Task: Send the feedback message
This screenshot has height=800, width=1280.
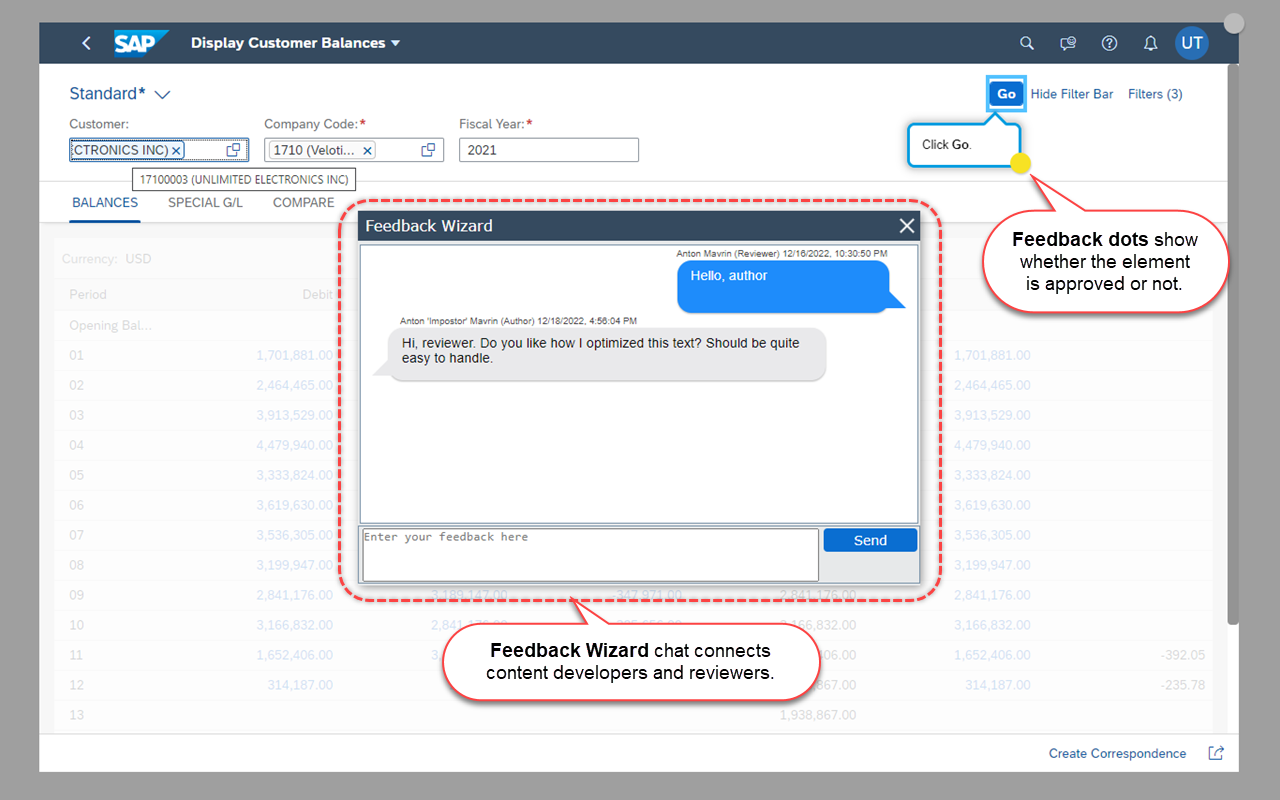Action: [x=870, y=539]
